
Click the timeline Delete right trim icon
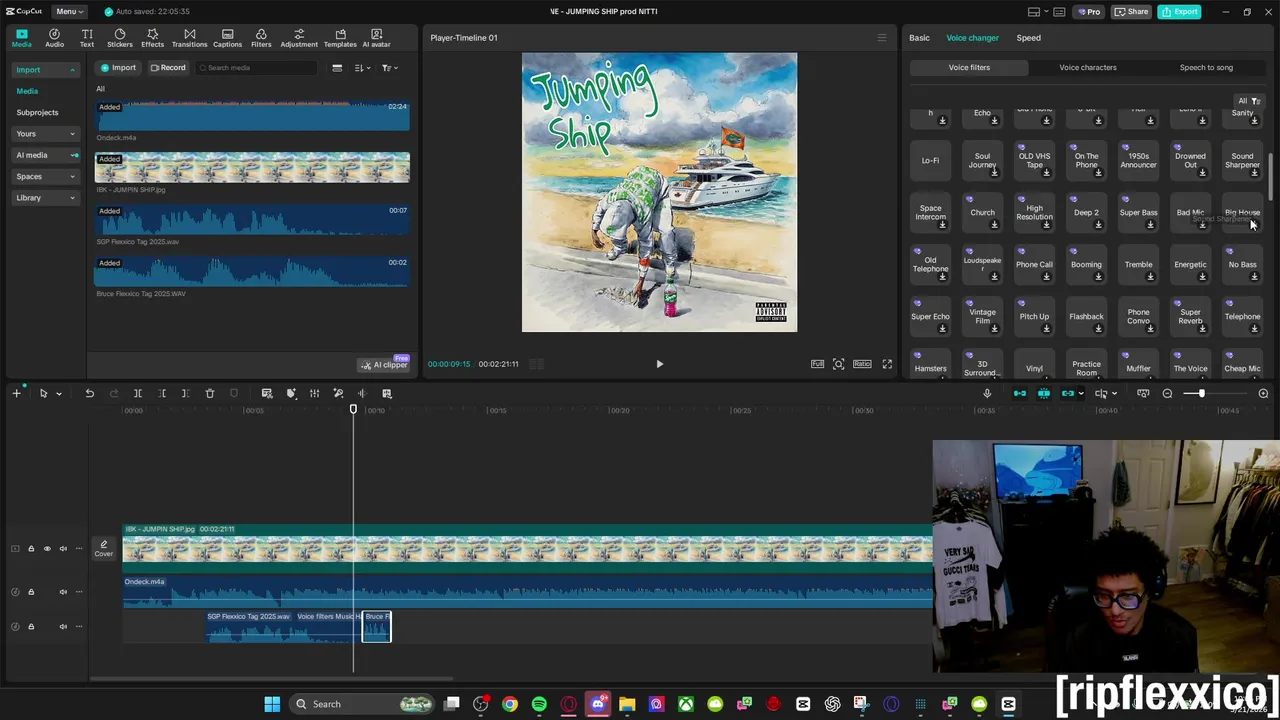pos(186,393)
